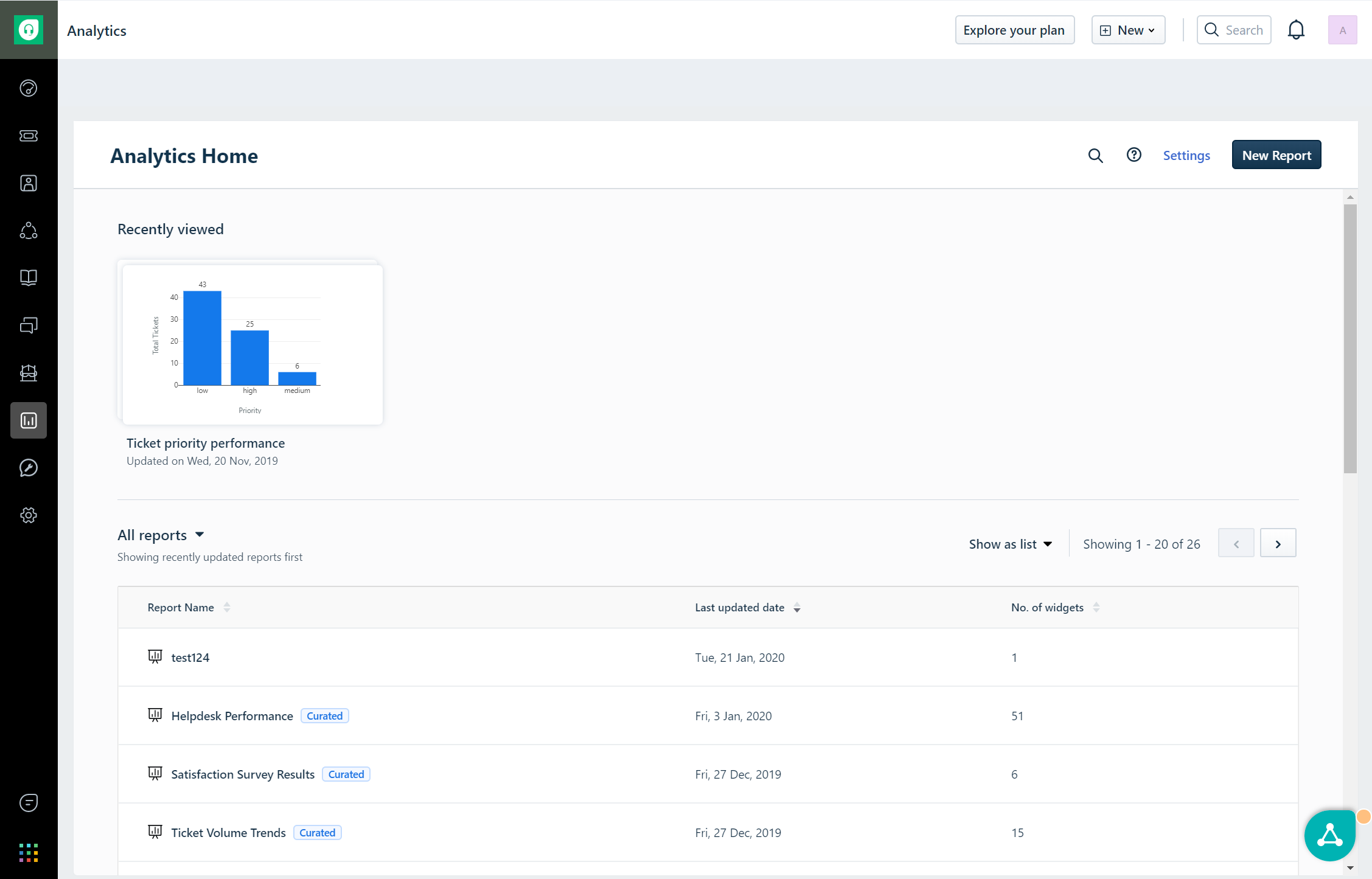Sort the Report Name column
This screenshot has width=1372, height=879.
(x=226, y=607)
